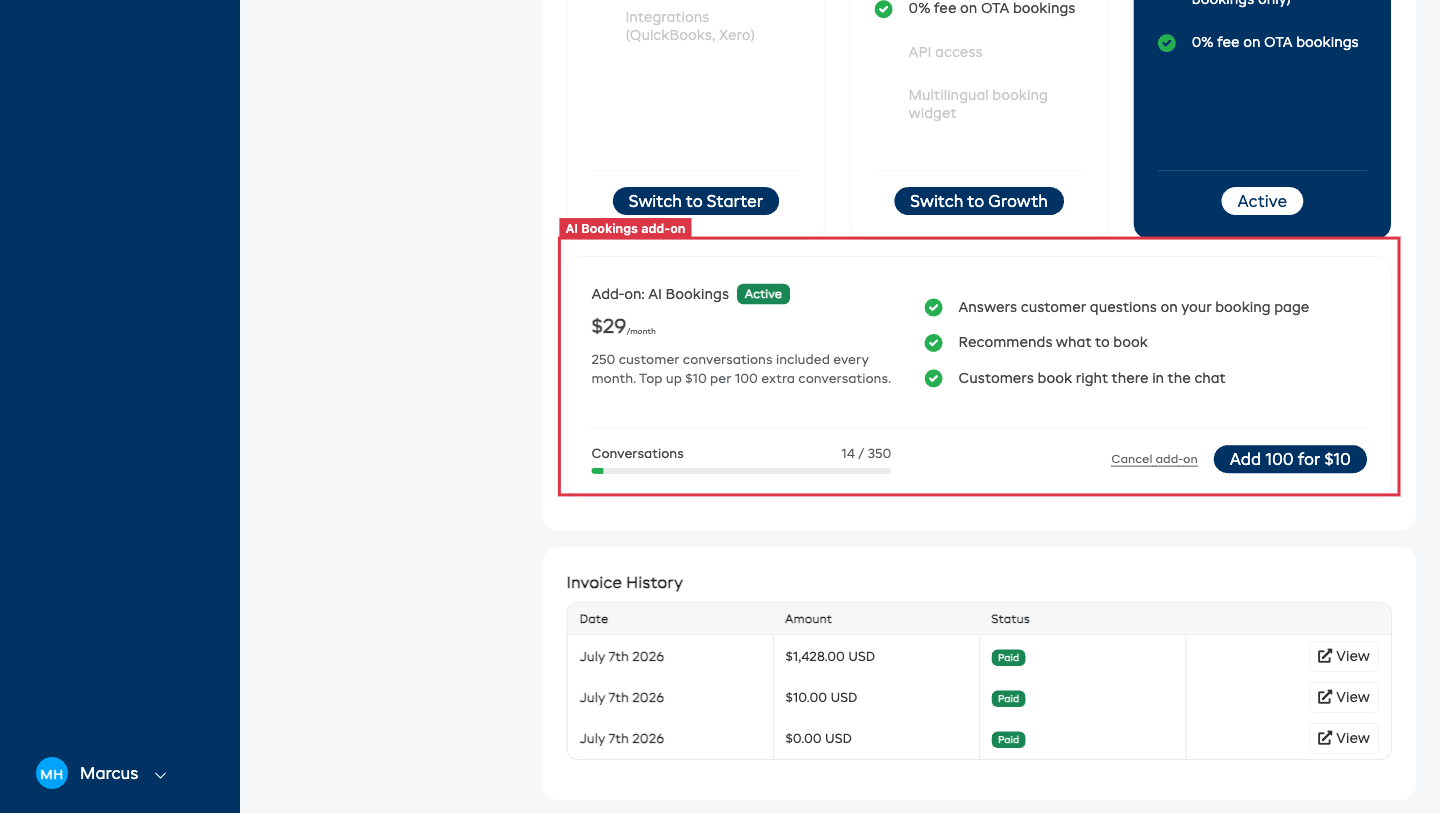The width and height of the screenshot is (1440, 813).
Task: Click check icon in dark Active plan card
Action: (1166, 43)
